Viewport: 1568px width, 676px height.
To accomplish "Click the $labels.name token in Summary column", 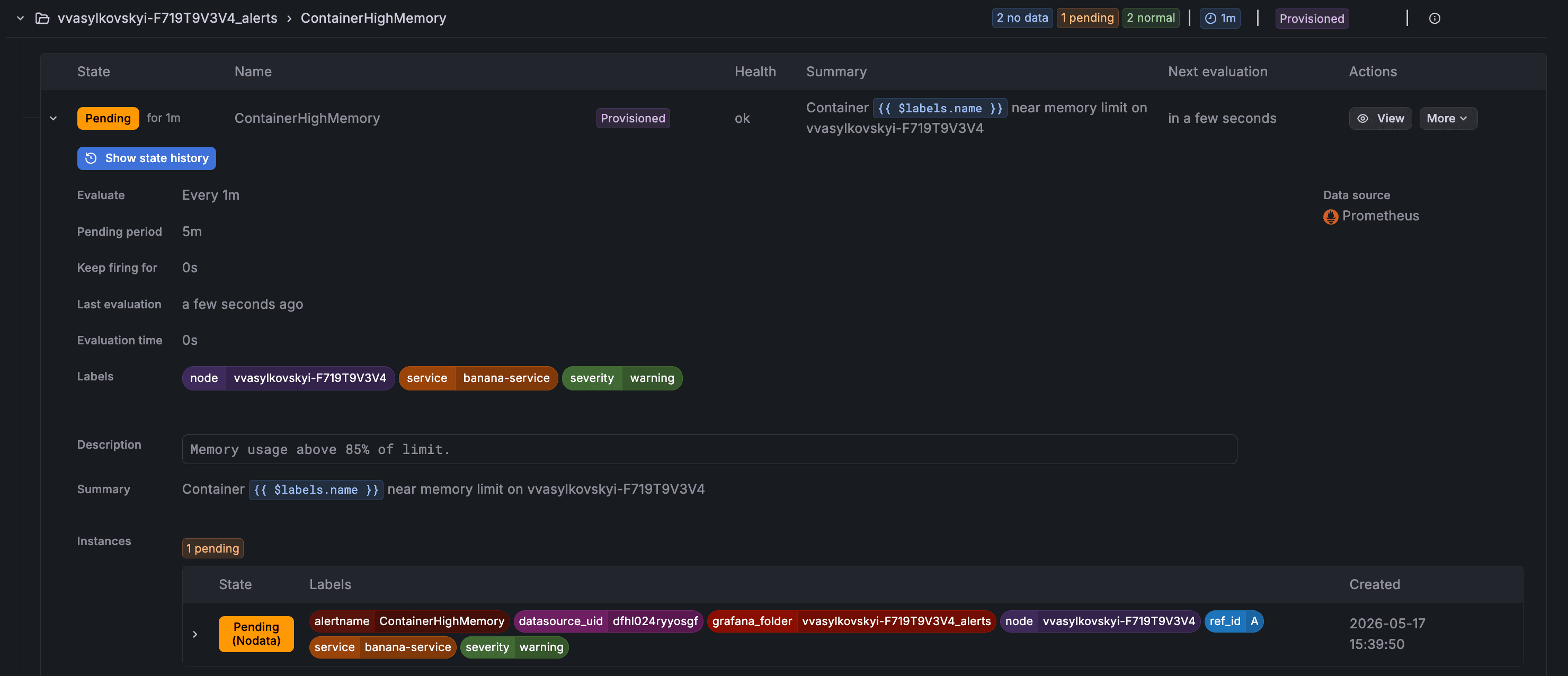I will 940,108.
